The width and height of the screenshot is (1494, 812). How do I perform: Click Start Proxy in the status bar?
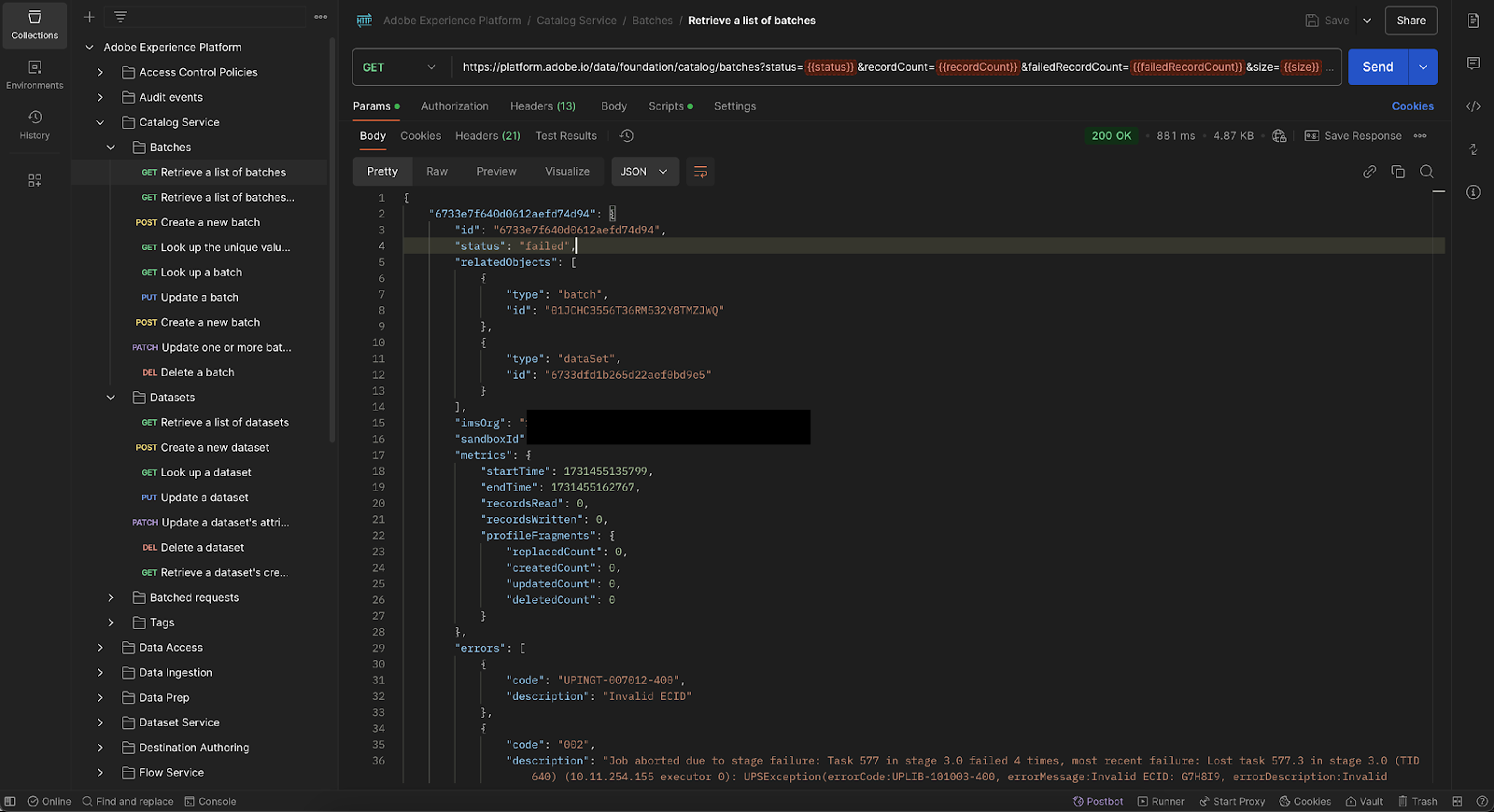click(x=1232, y=802)
